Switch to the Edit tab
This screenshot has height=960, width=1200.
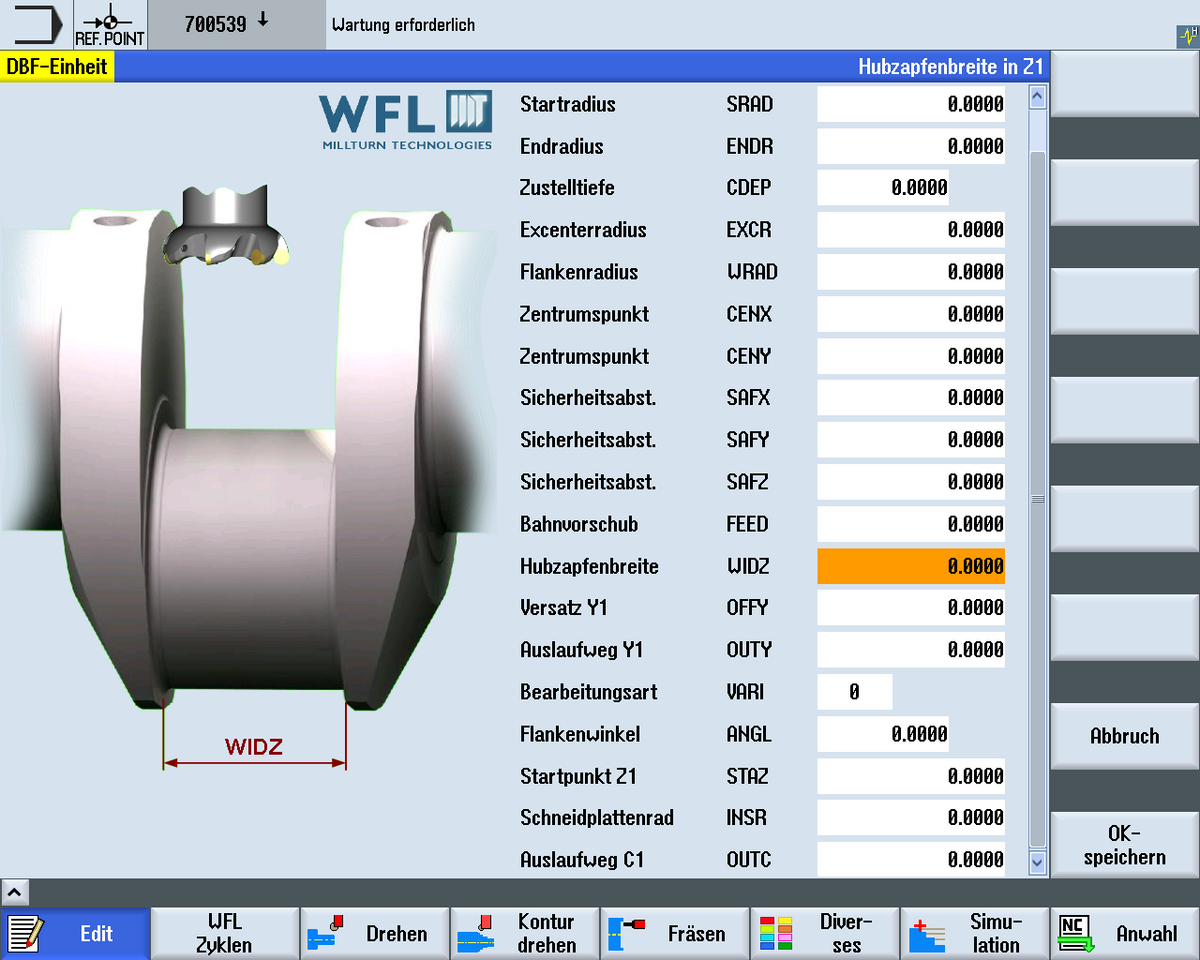point(75,933)
